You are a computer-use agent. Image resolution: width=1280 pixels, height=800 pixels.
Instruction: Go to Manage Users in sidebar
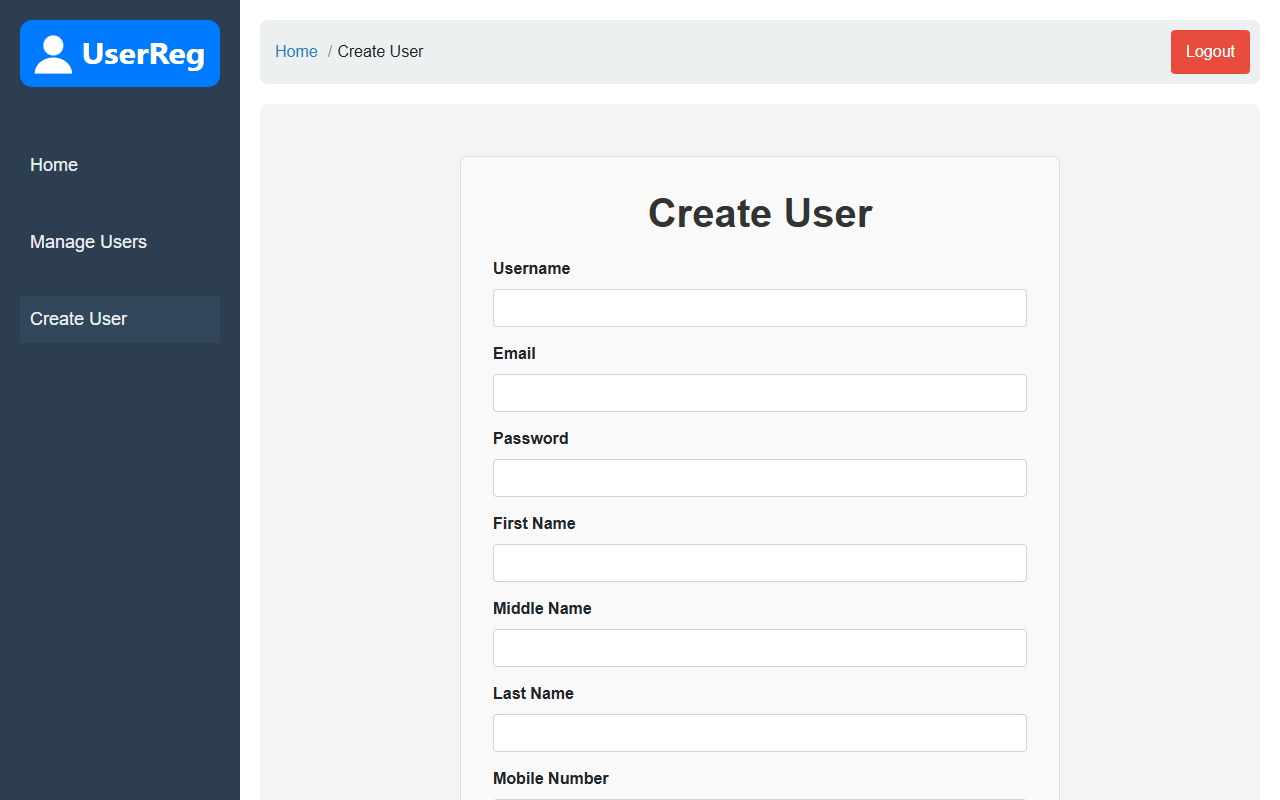point(120,242)
